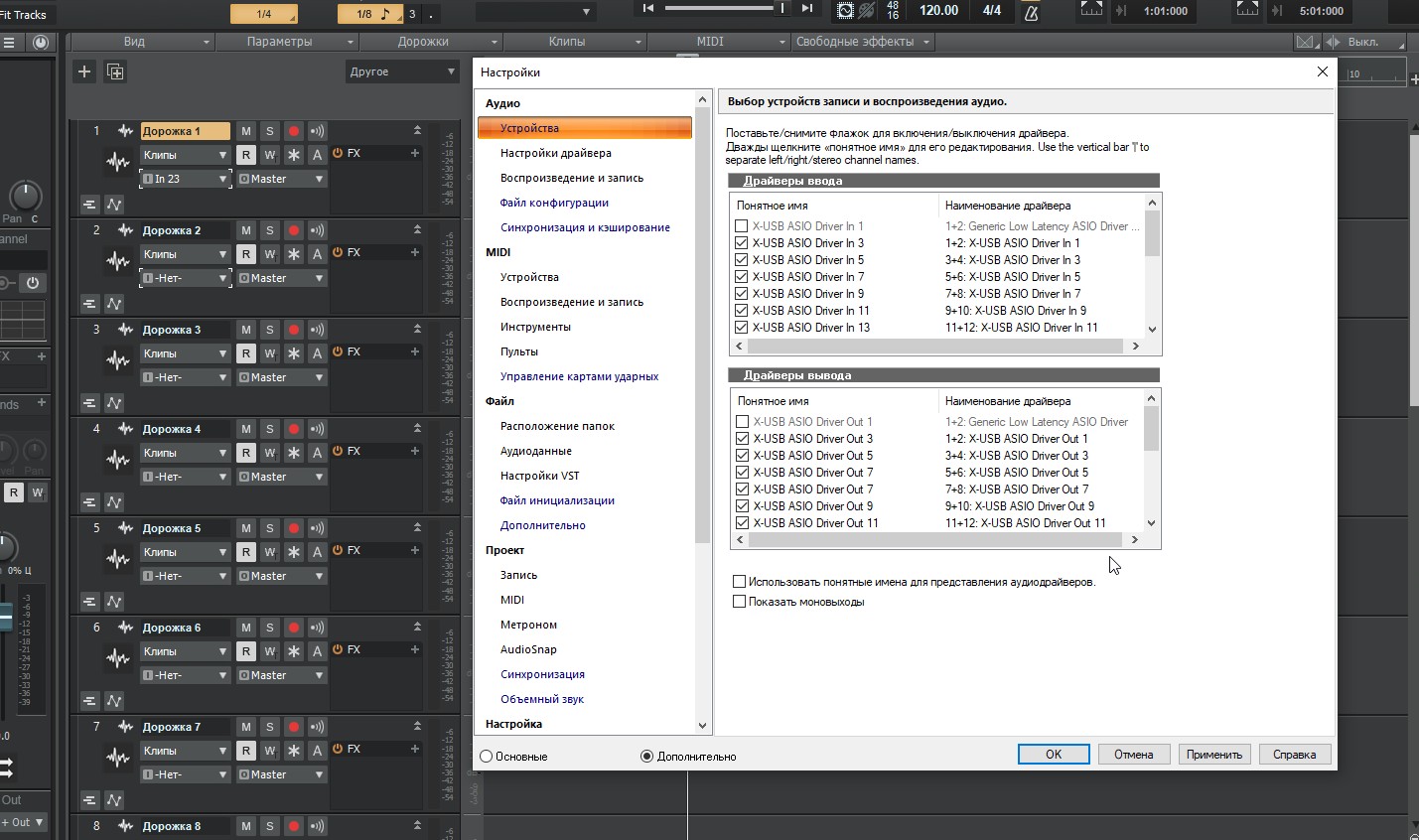Click the add track plus icon
This screenshot has width=1419, height=840.
tap(84, 71)
